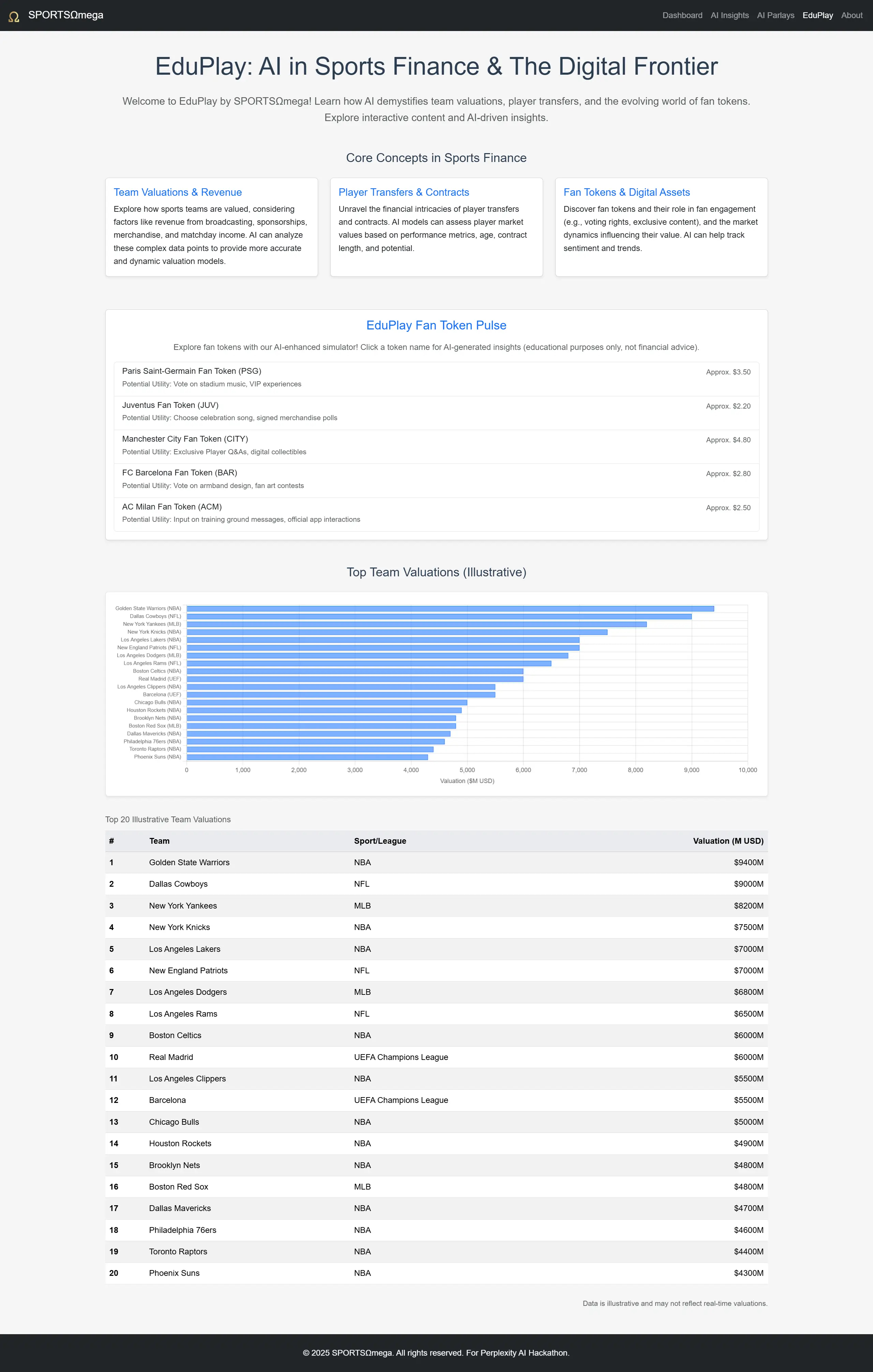873x1372 pixels.
Task: Select the EduPlay nav tab
Action: pos(817,15)
